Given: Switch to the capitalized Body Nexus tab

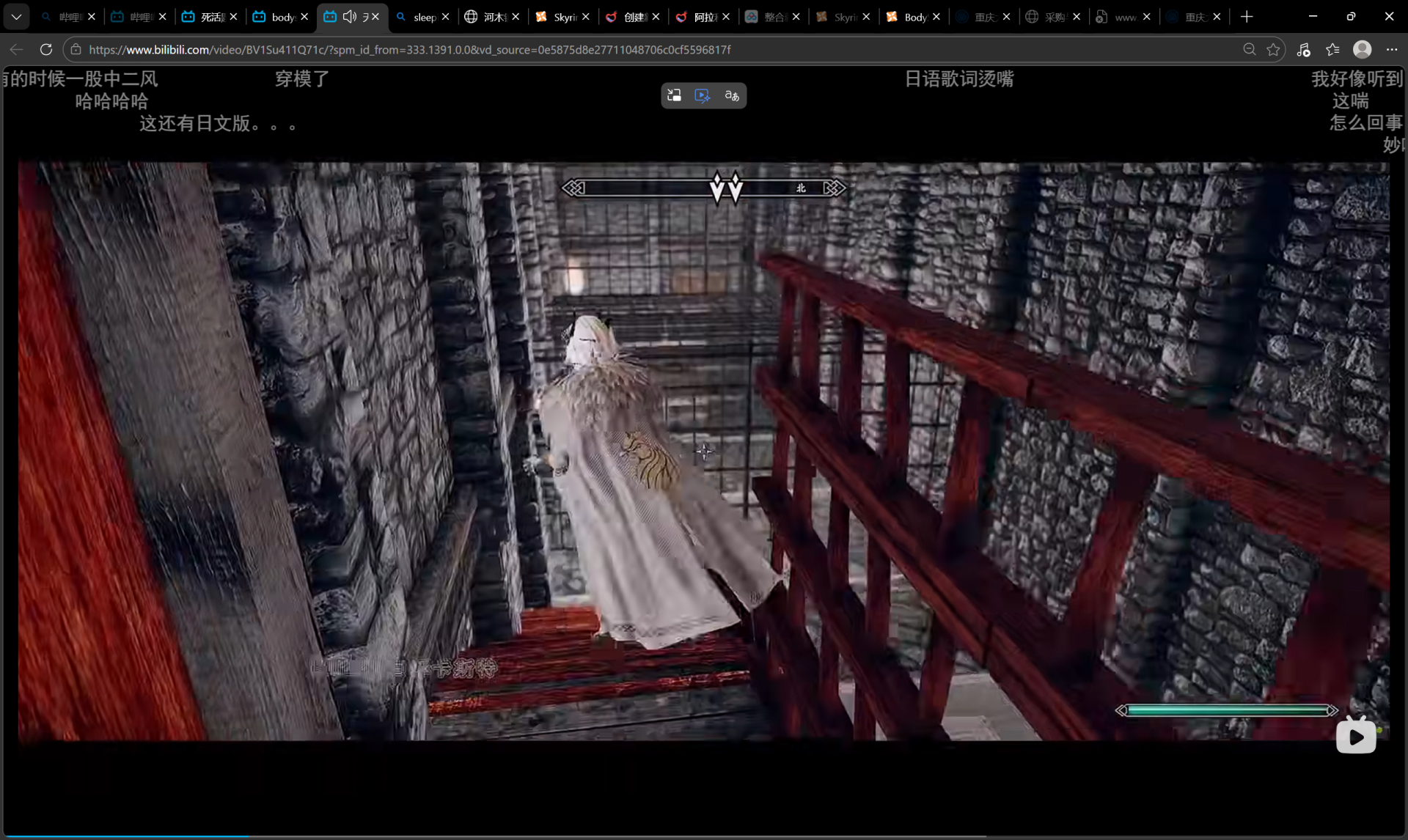Looking at the screenshot, I should [913, 16].
